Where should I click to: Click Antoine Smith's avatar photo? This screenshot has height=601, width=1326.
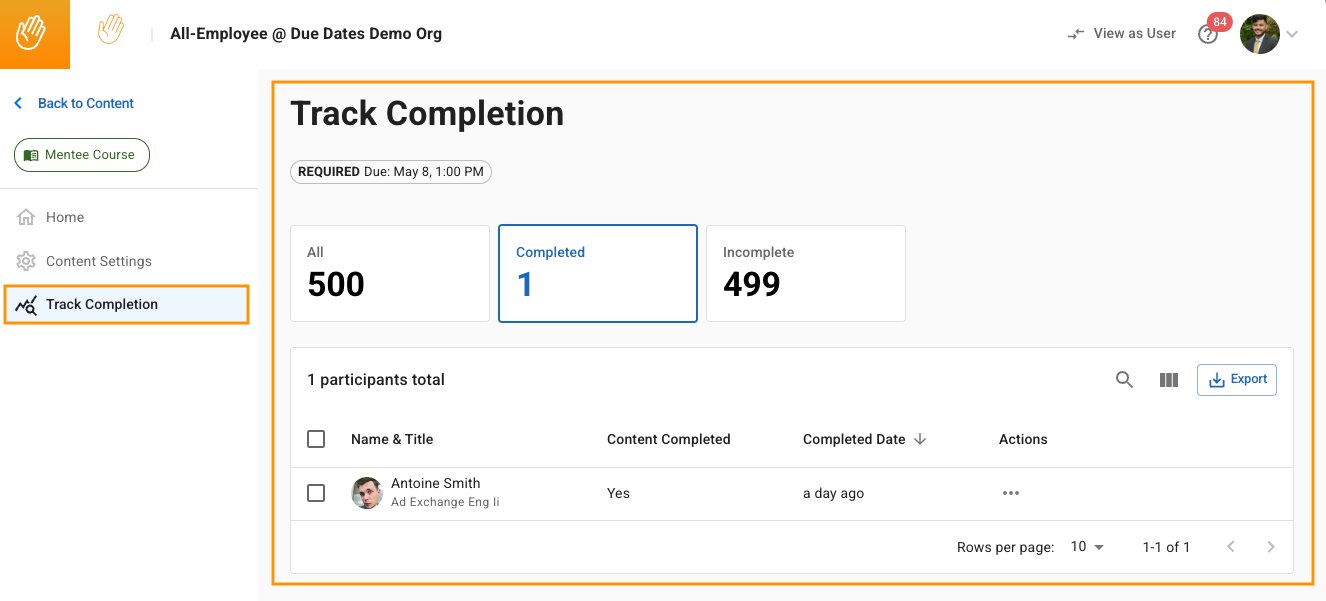[367, 493]
